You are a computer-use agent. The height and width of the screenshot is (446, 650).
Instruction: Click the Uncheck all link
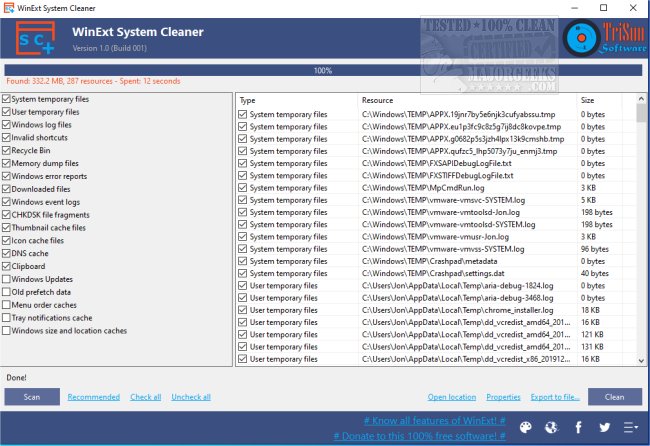(x=191, y=397)
